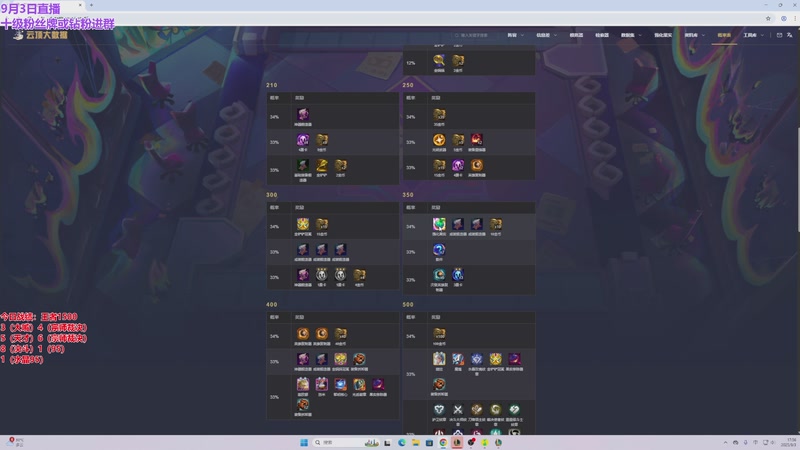Focus the keyword search box in the site header

[474, 35]
